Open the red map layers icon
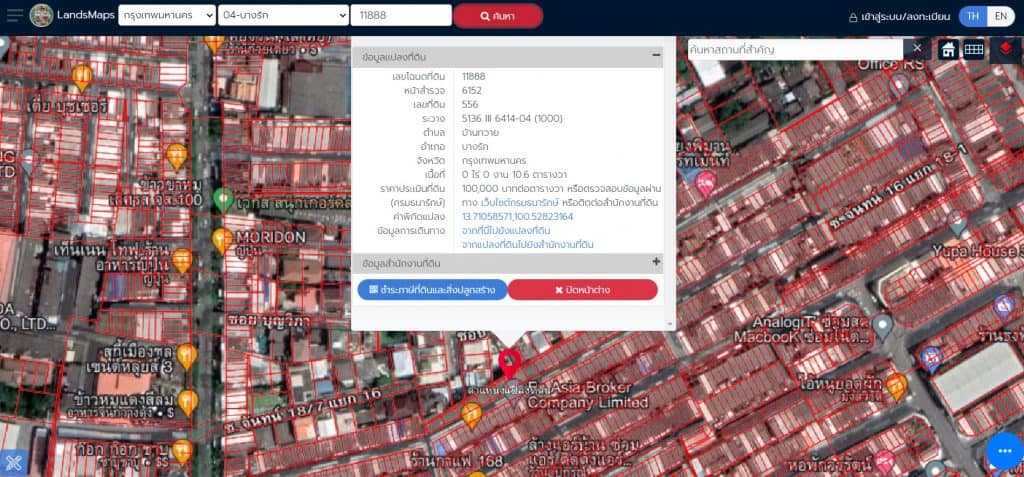This screenshot has height=477, width=1024. pyautogui.click(x=1005, y=49)
